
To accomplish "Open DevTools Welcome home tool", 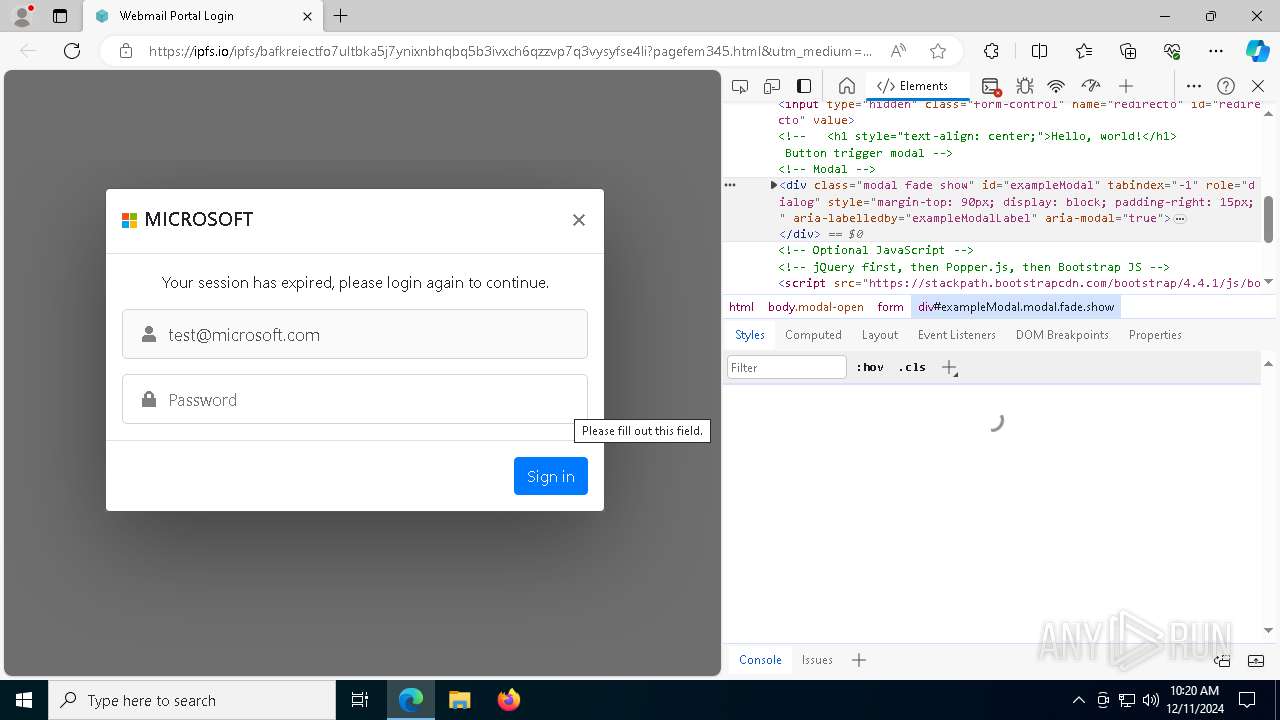I will 847,86.
